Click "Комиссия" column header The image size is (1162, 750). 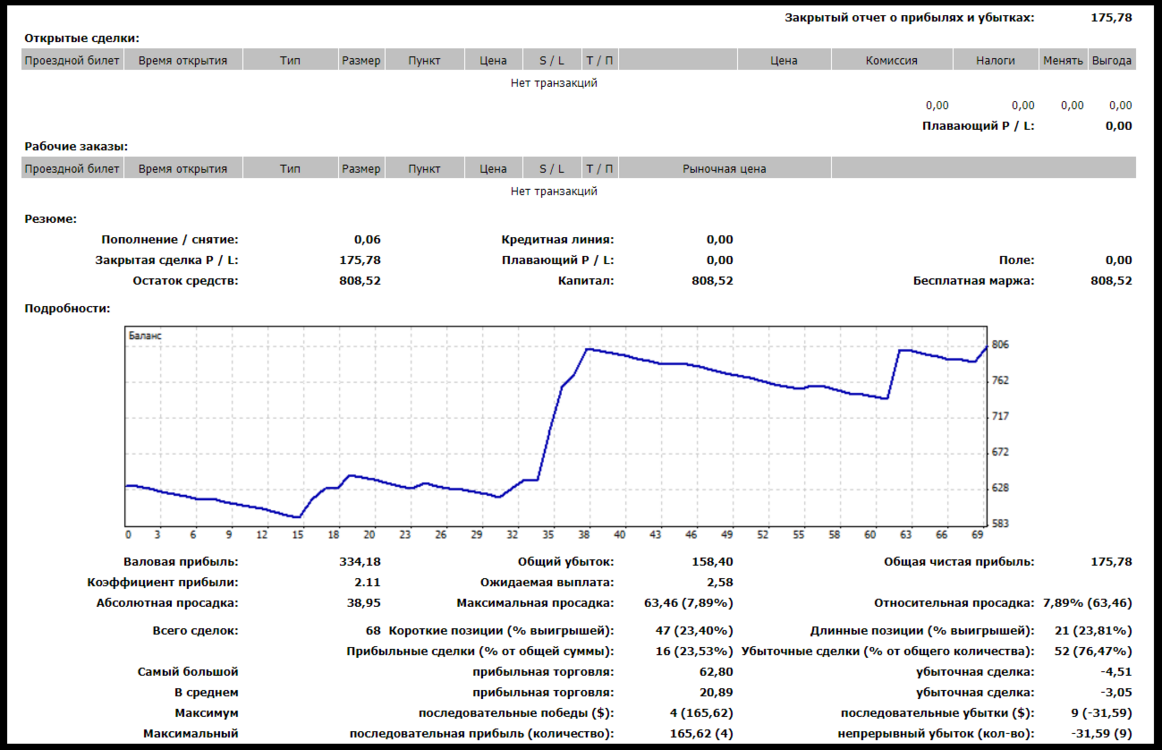click(x=892, y=61)
